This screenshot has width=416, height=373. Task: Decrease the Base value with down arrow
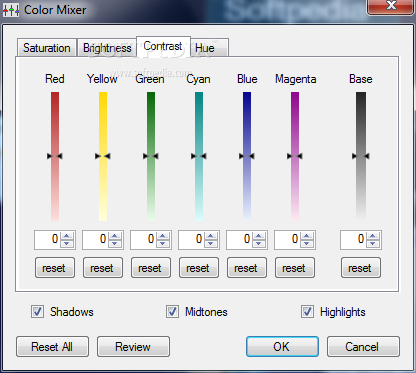[x=373, y=243]
